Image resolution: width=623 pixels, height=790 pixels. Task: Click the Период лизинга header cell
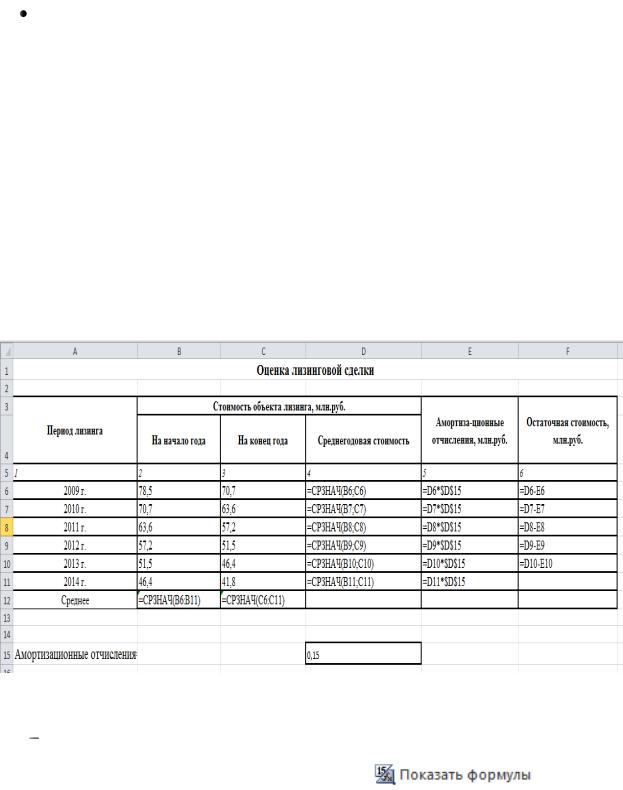click(75, 430)
